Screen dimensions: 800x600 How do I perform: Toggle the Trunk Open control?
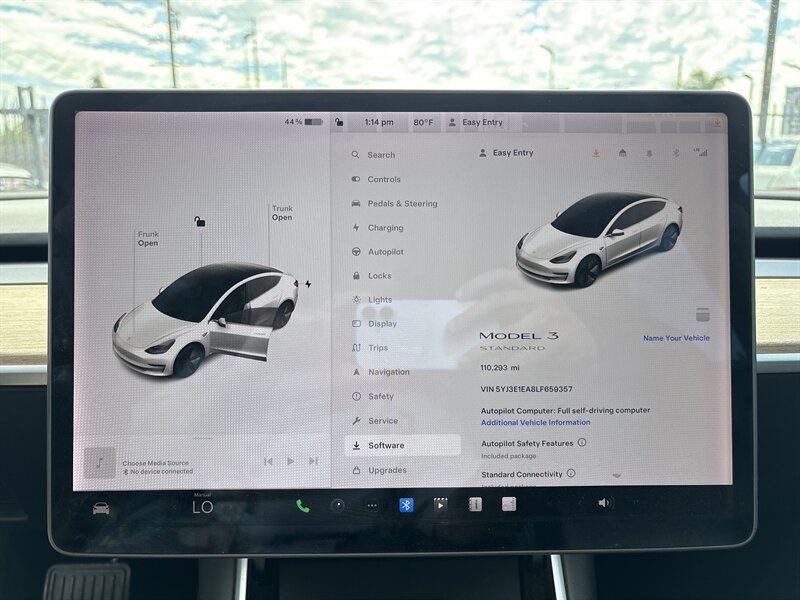(x=282, y=213)
